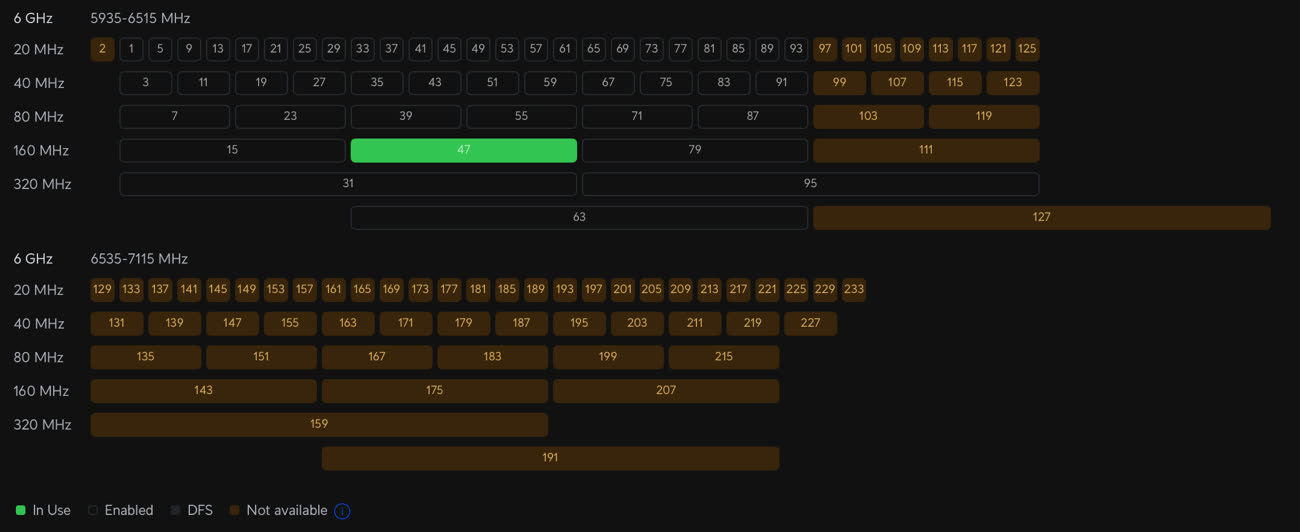Choose 80 MHz channel 39
Image resolution: width=1300 pixels, height=532 pixels.
(406, 116)
